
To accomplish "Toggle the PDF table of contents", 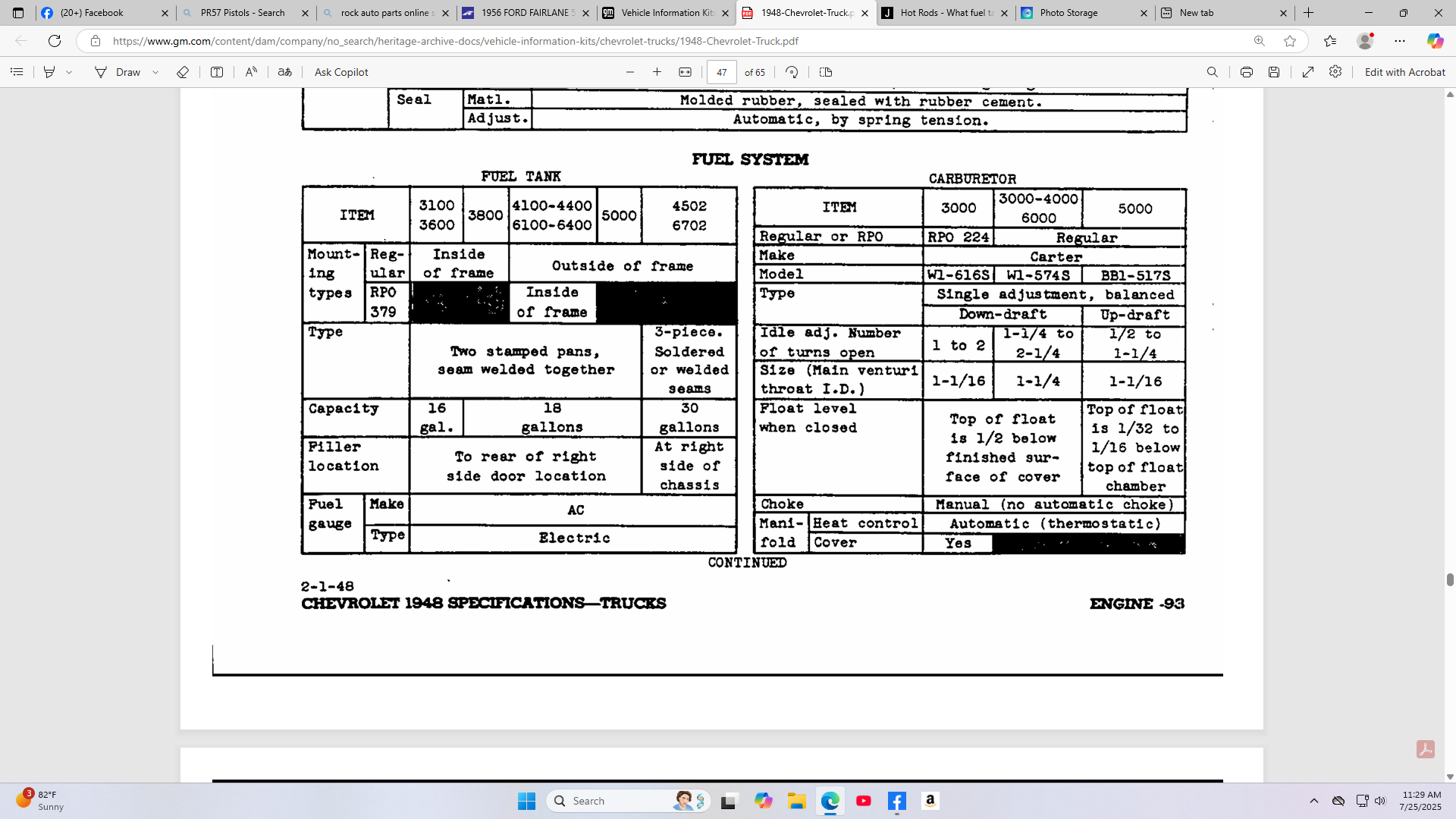I will (17, 72).
